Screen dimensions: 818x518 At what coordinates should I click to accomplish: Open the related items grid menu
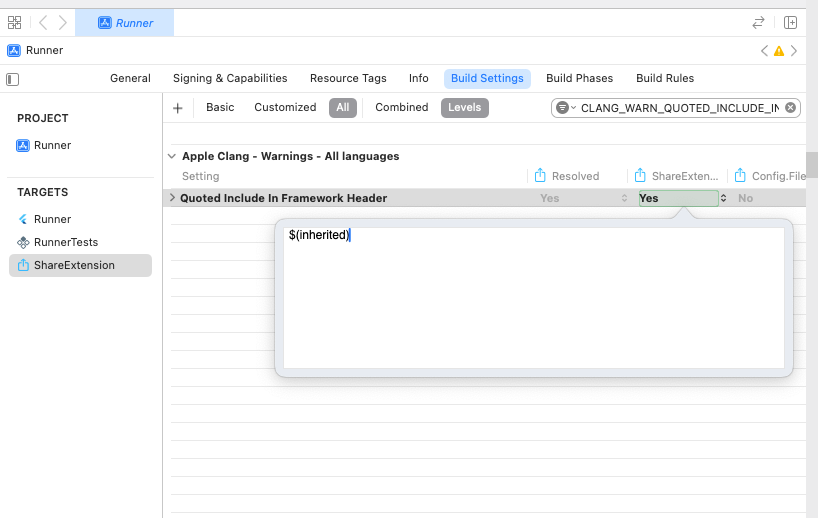coord(15,22)
